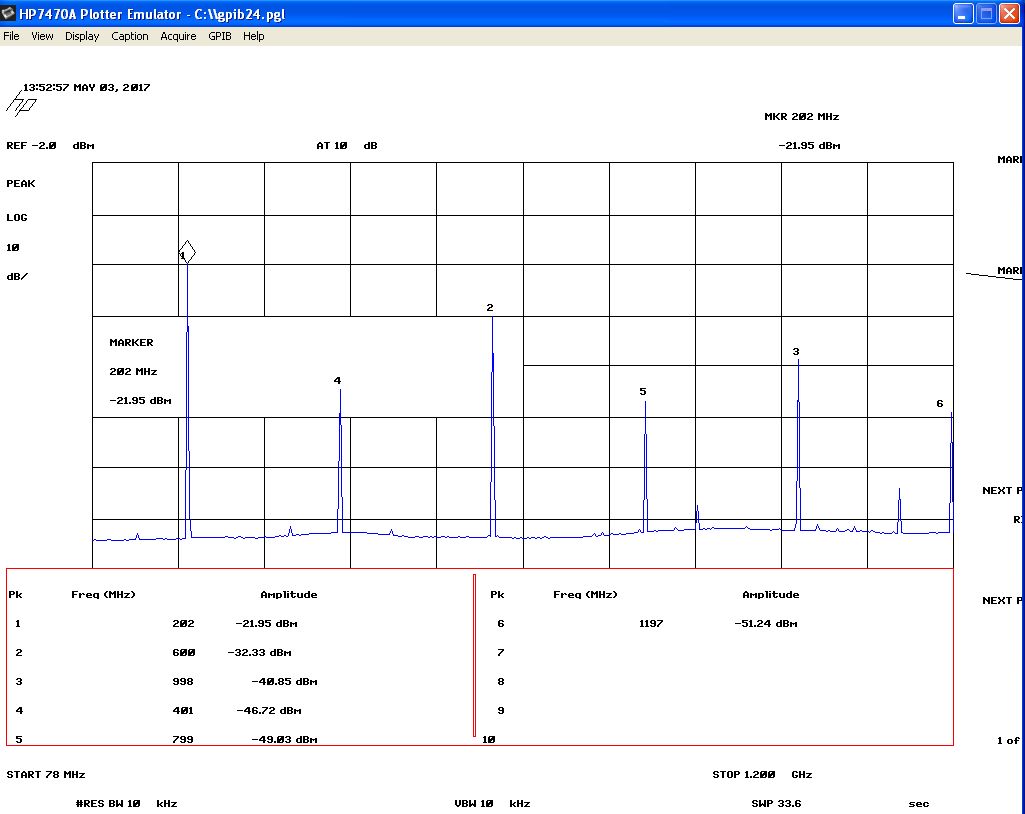
Task: Open the Caption menu
Action: tap(130, 36)
